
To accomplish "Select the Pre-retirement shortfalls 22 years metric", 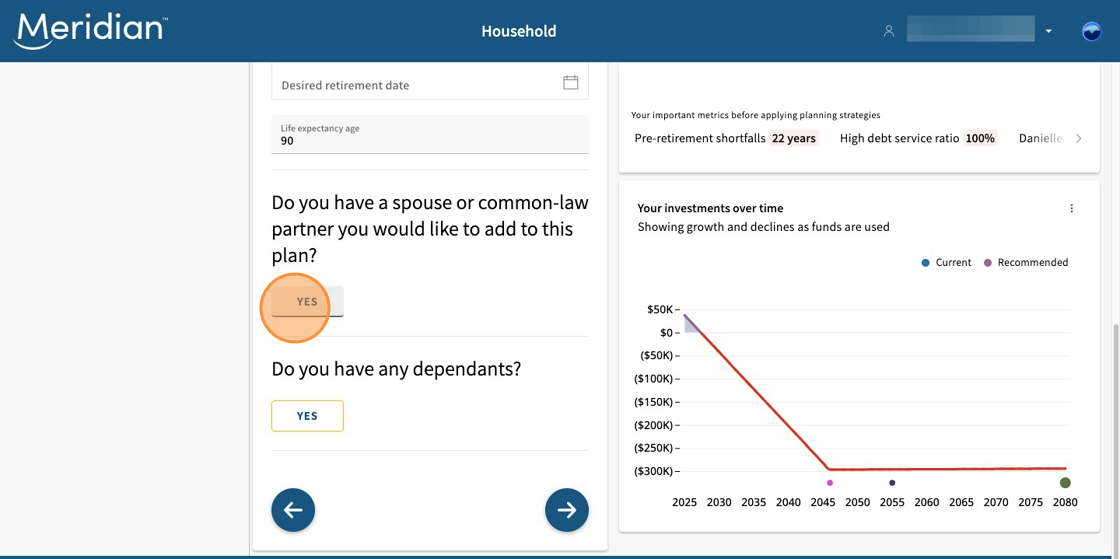I will pos(726,139).
